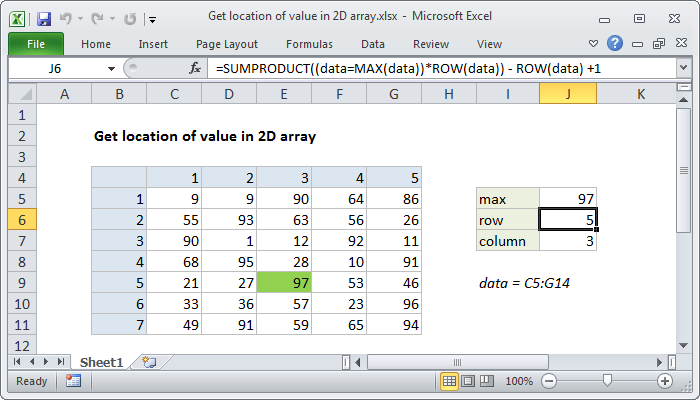The height and width of the screenshot is (400, 700).
Task: Click the Save icon in Quick Access Toolbar
Action: click(44, 17)
